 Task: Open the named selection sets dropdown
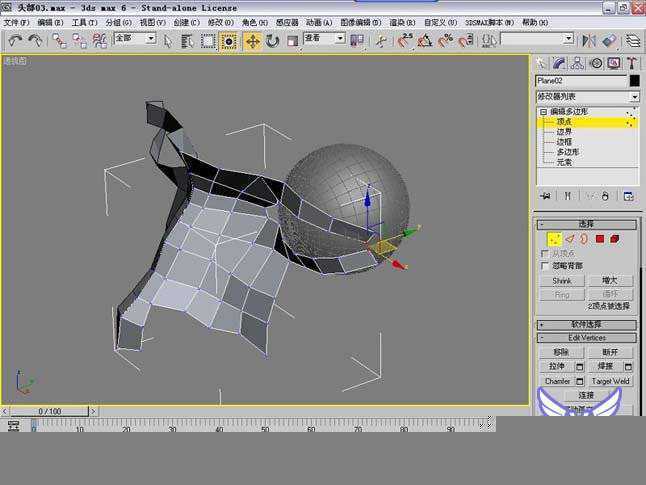pyautogui.click(x=569, y=39)
